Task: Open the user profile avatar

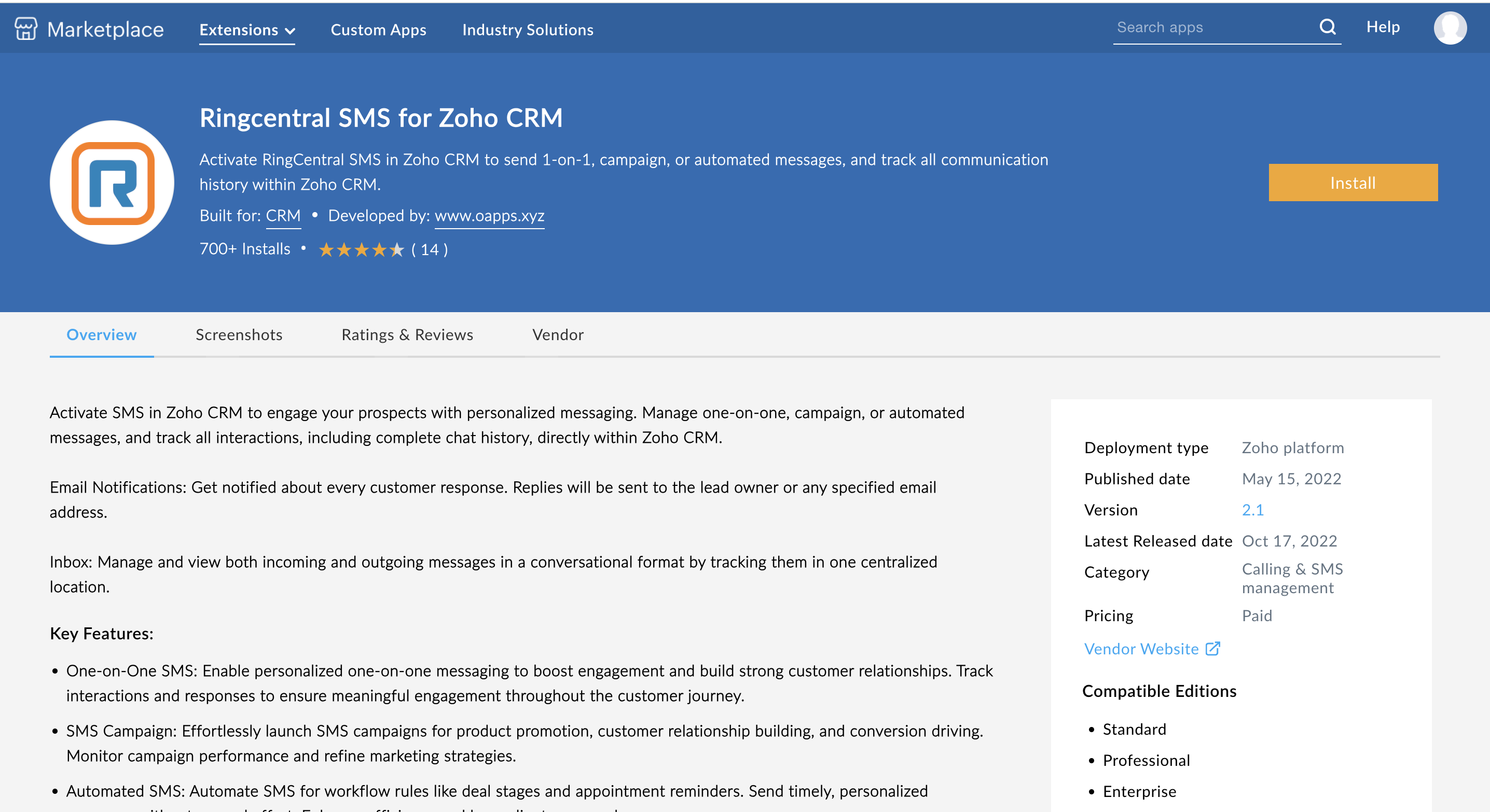Action: [1450, 27]
